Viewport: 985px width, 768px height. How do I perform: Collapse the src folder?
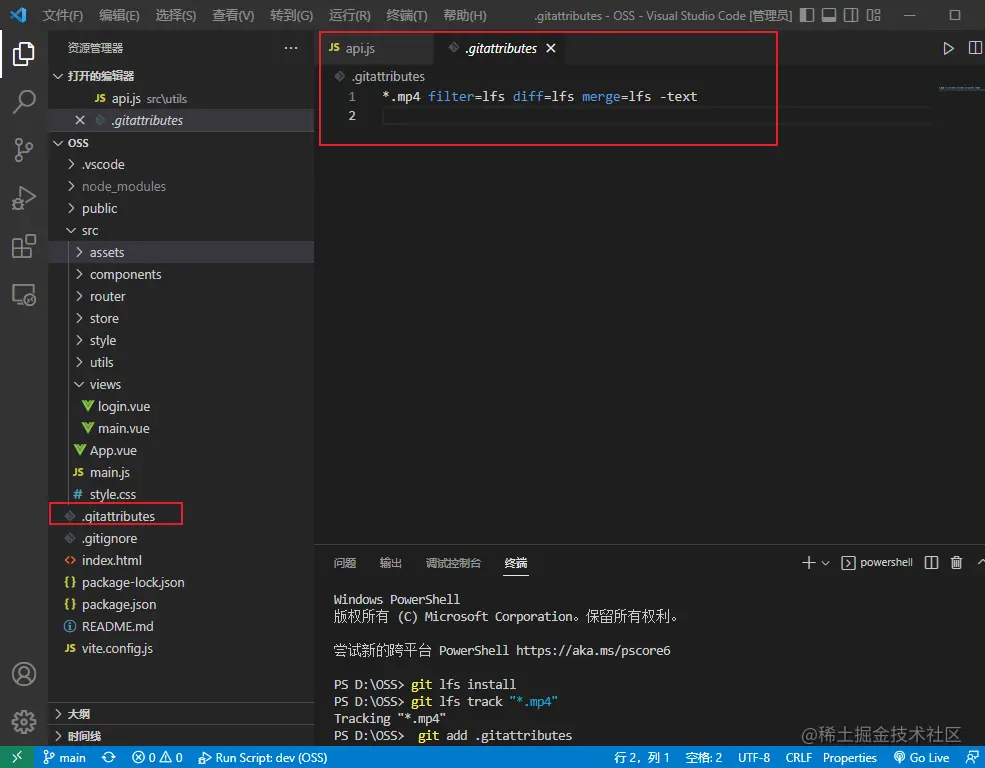[181, 230]
